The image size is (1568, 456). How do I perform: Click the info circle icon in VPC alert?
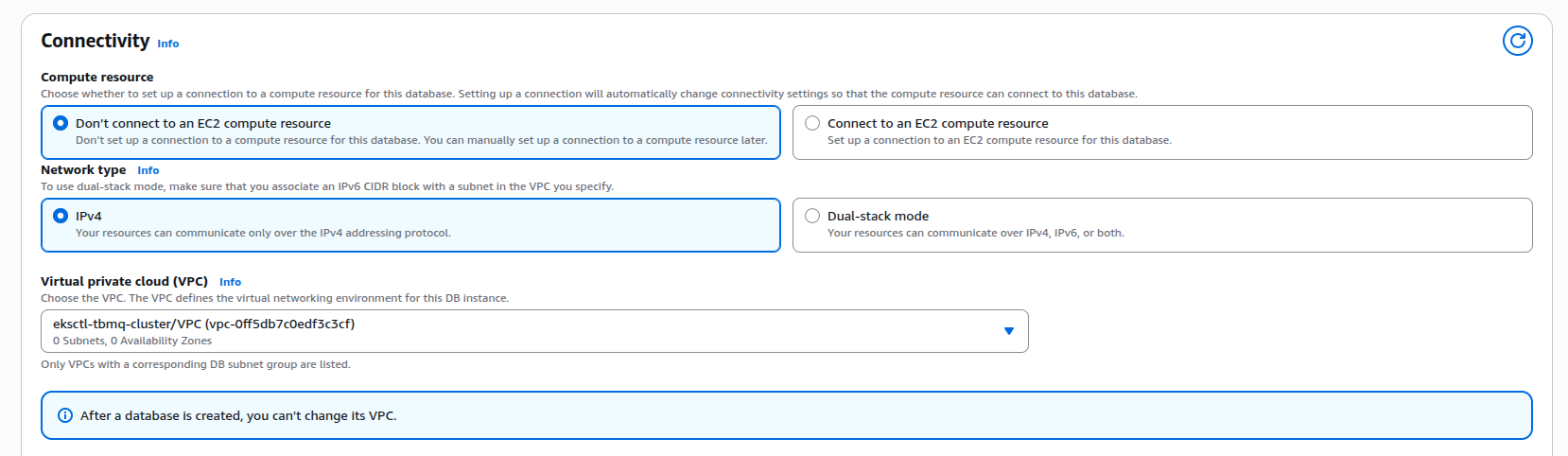[x=65, y=415]
